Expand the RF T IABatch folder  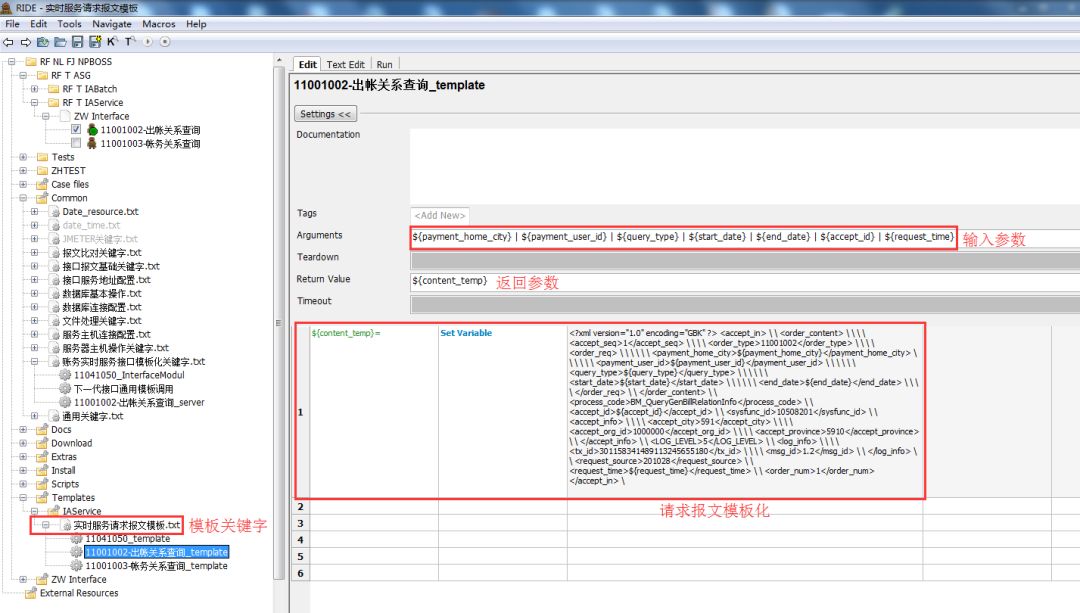34,89
